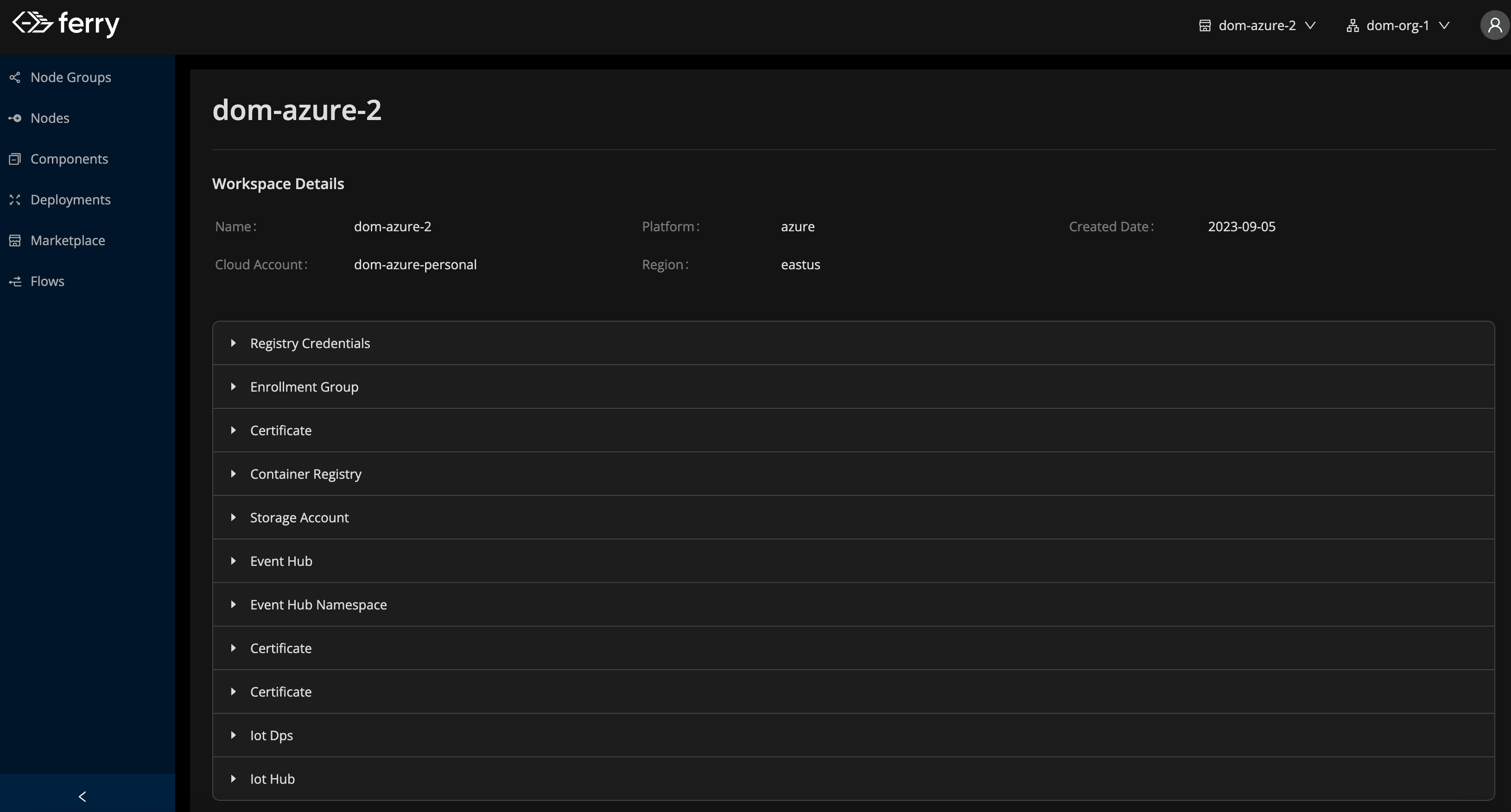
Task: Collapse the sidebar with the arrow
Action: pos(82,796)
